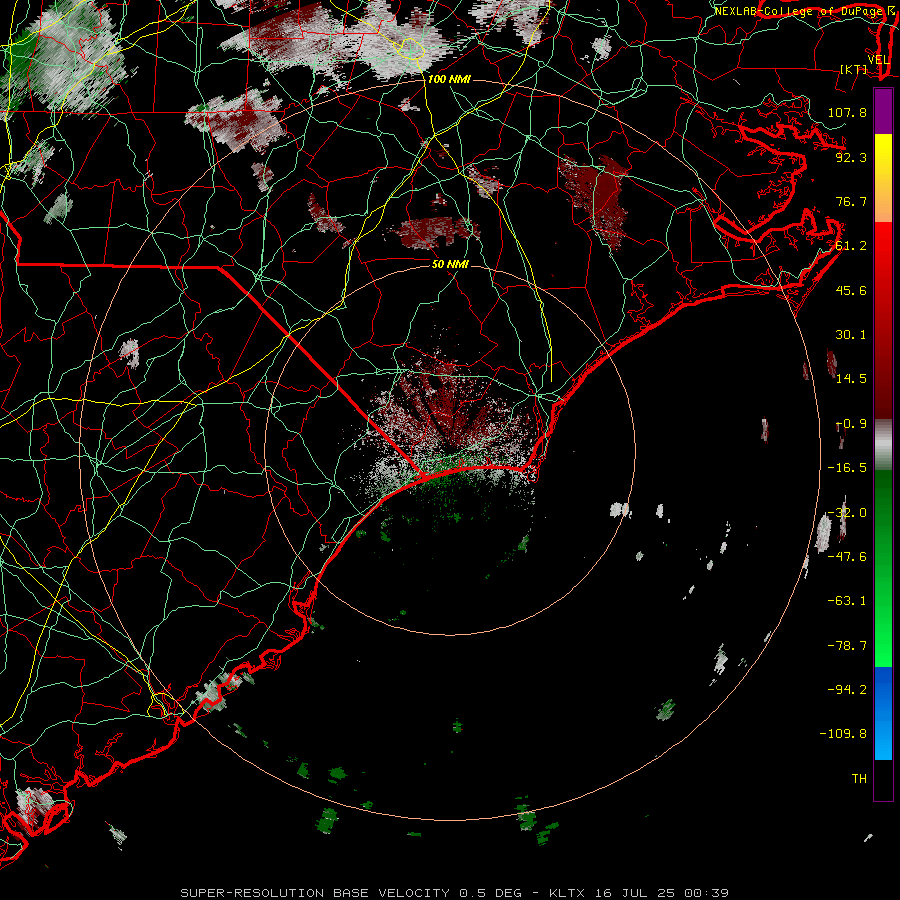The image size is (900, 900).
Task: Click the TH legend label
Action: (x=859, y=779)
